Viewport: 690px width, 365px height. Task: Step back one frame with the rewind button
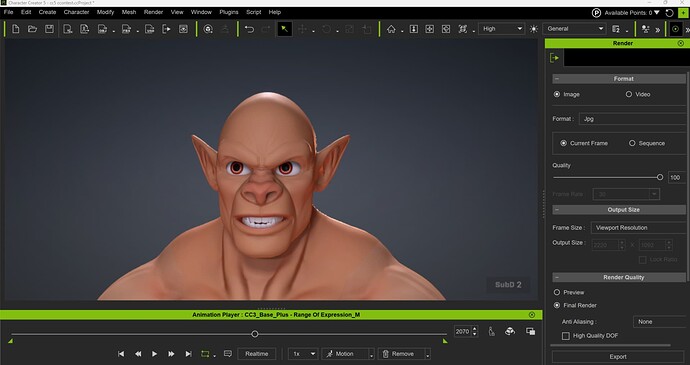pyautogui.click(x=138, y=354)
